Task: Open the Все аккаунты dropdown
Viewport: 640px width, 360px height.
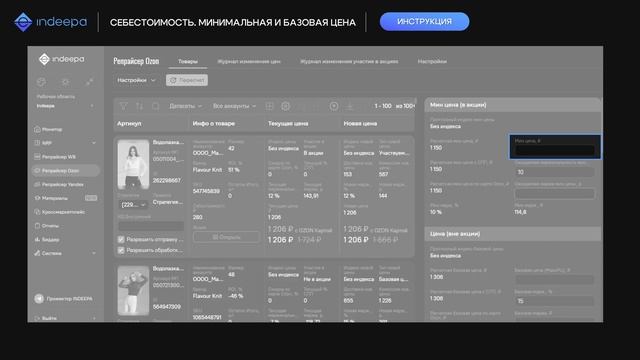Action: tap(234, 106)
